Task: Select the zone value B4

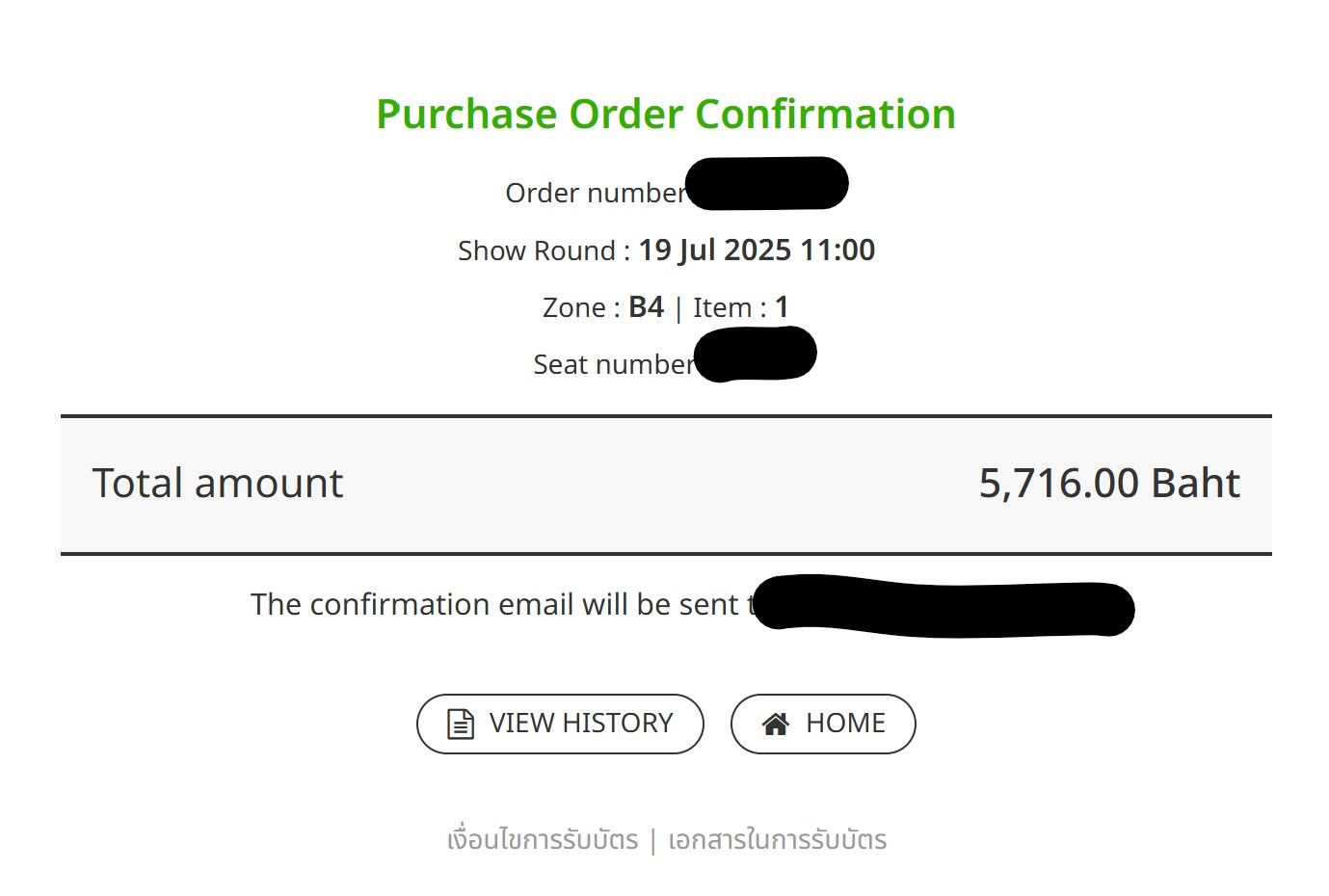Action: point(647,307)
